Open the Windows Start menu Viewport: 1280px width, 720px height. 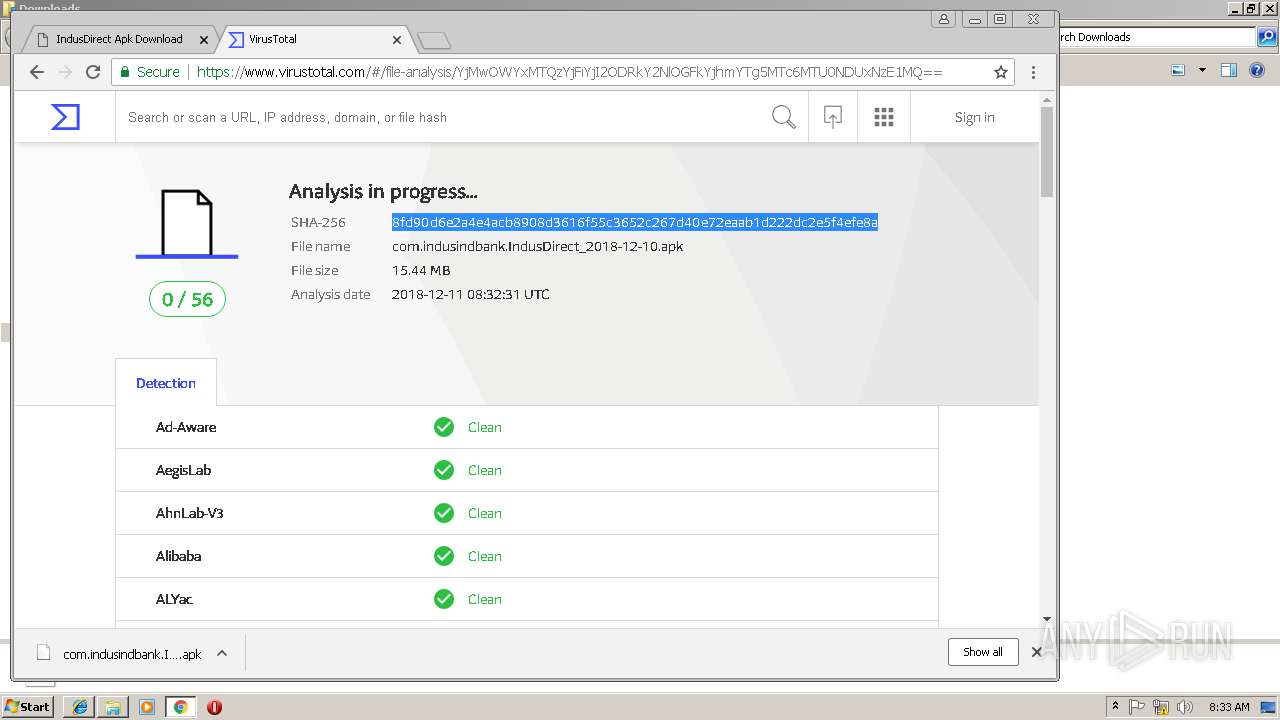[x=28, y=706]
